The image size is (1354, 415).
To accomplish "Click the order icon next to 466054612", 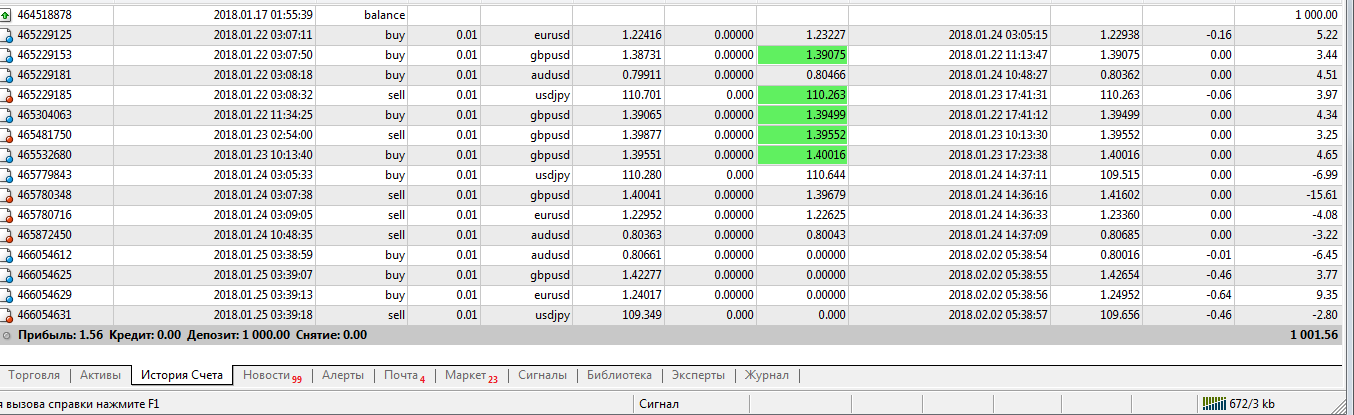I will 6,255.
